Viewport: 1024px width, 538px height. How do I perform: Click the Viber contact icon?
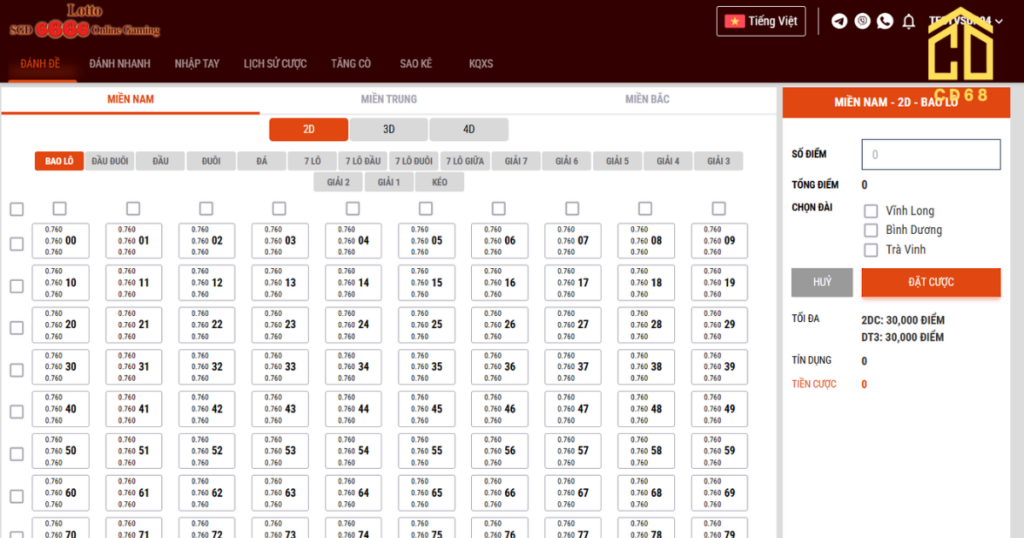pyautogui.click(x=862, y=21)
